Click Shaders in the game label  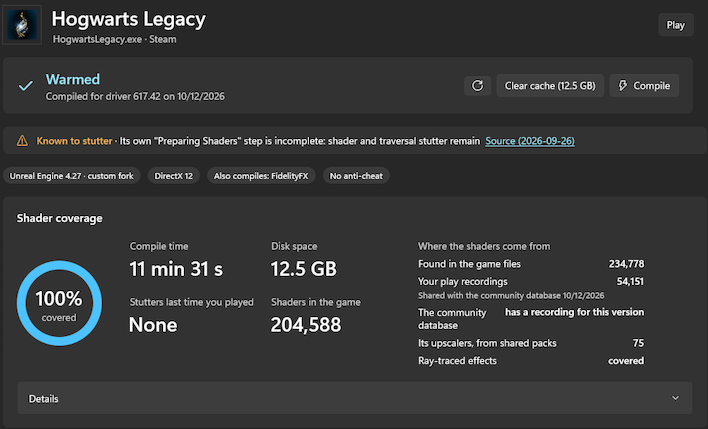316,302
